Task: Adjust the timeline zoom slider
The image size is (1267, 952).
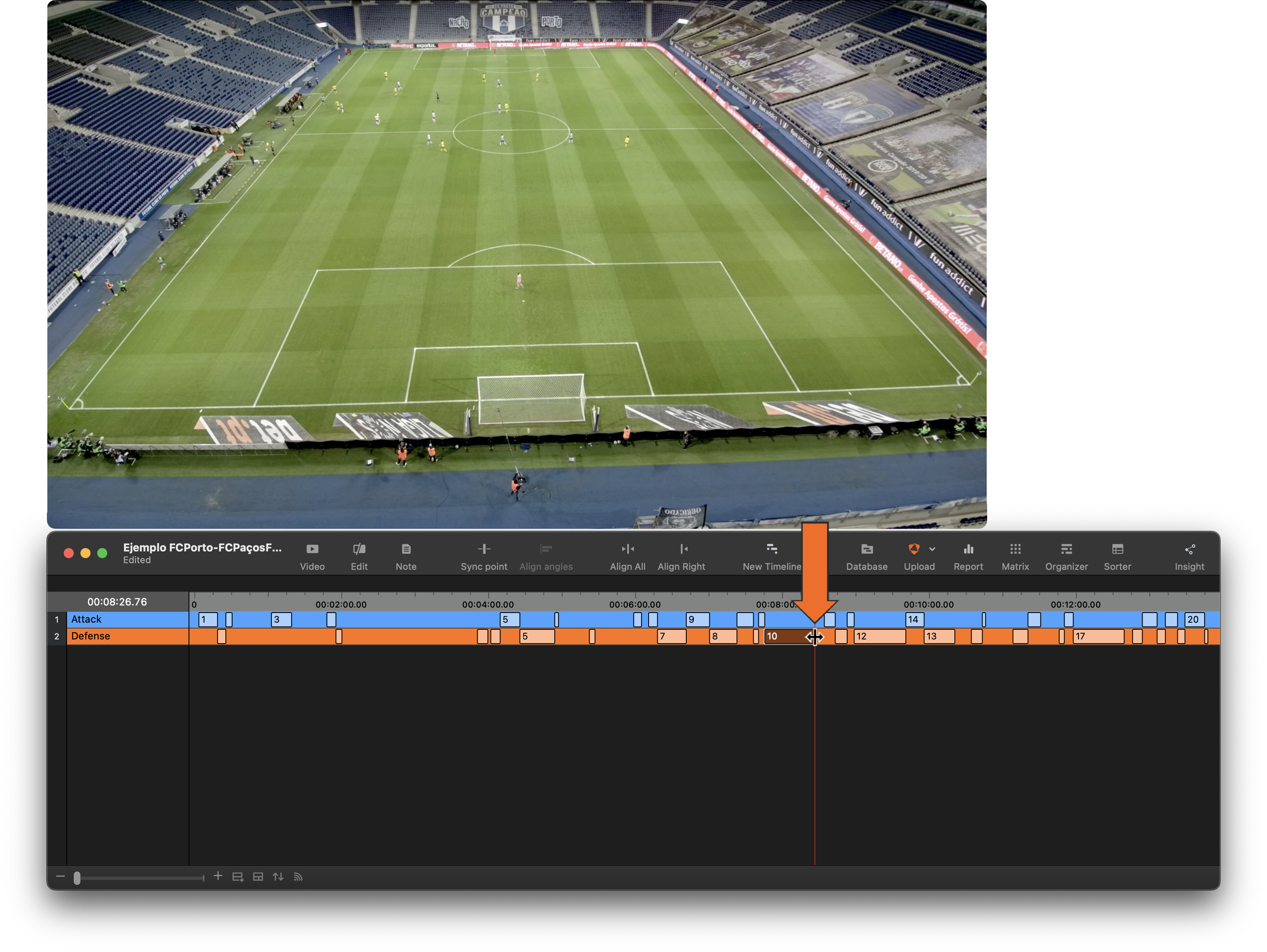Action: [x=78, y=878]
